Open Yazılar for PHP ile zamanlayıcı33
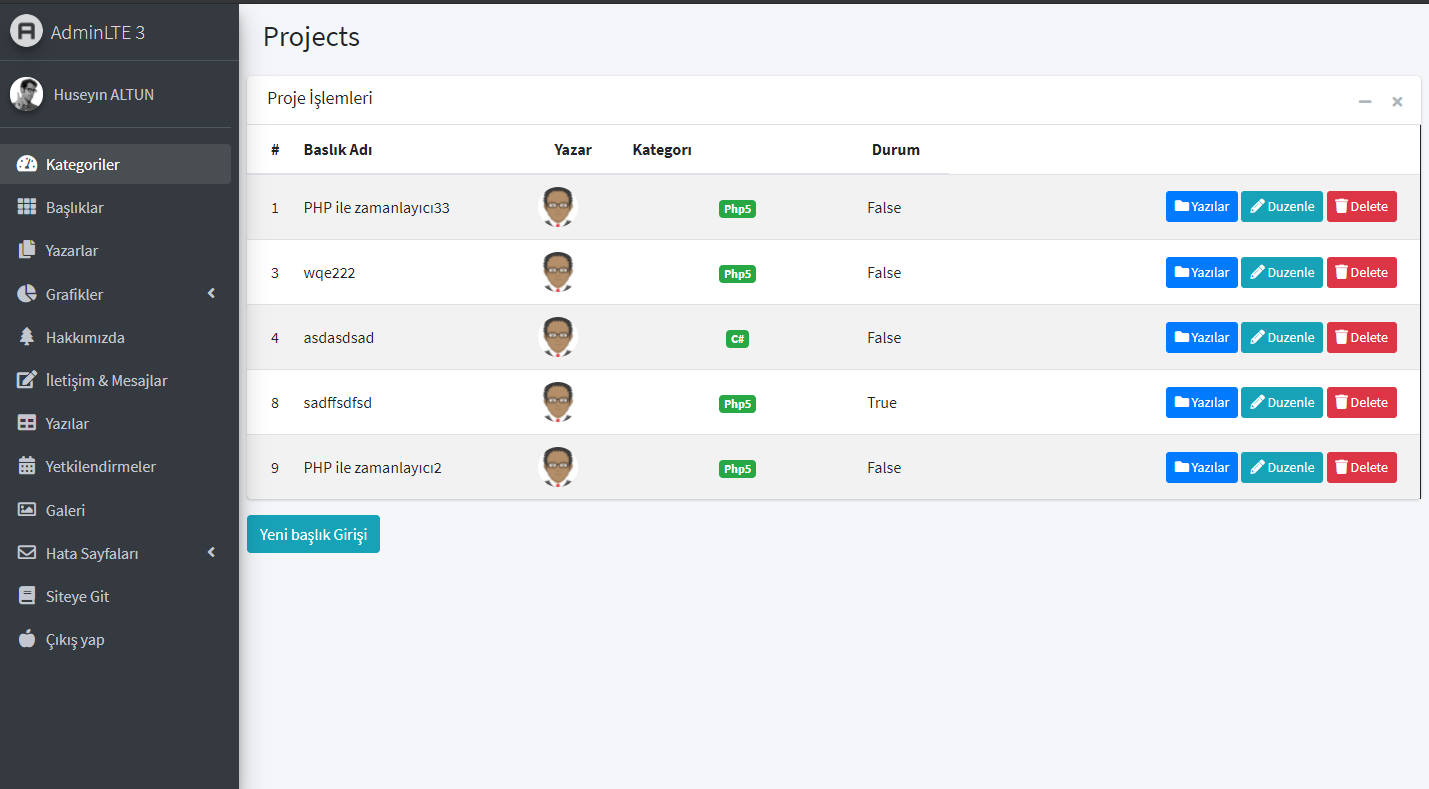The height and width of the screenshot is (789, 1429). pos(1201,206)
